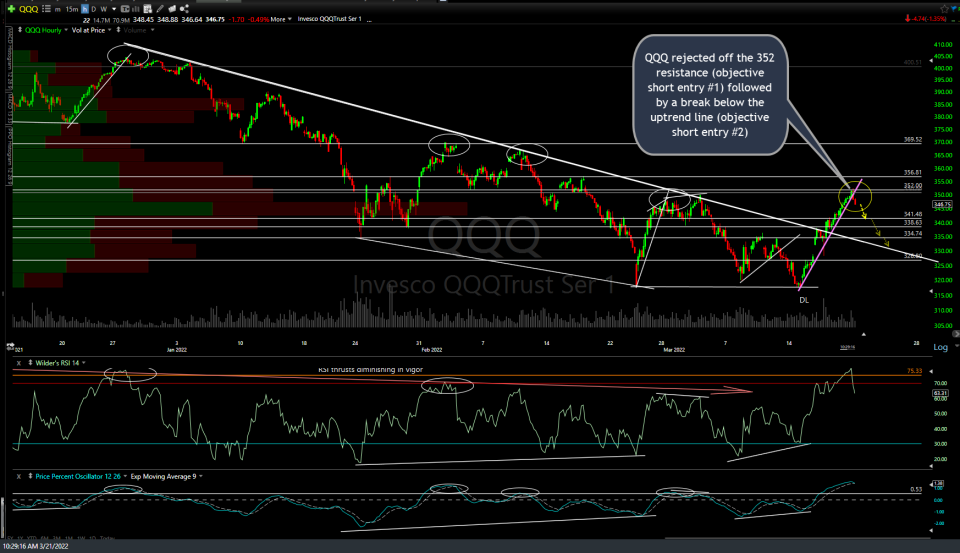Click the current price 346.75 tag
The height and width of the screenshot is (553, 960).
943,205
